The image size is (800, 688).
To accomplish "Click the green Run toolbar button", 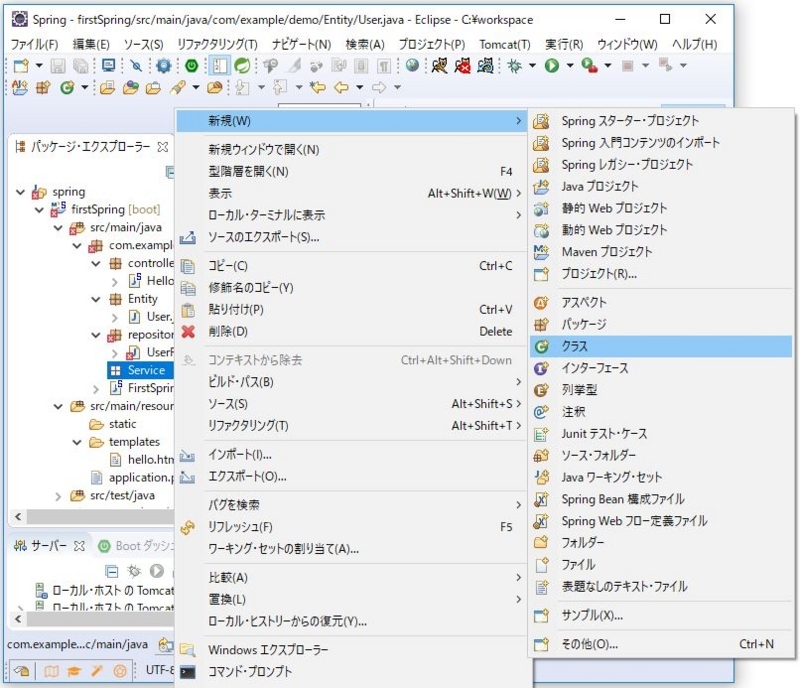I will [x=552, y=66].
